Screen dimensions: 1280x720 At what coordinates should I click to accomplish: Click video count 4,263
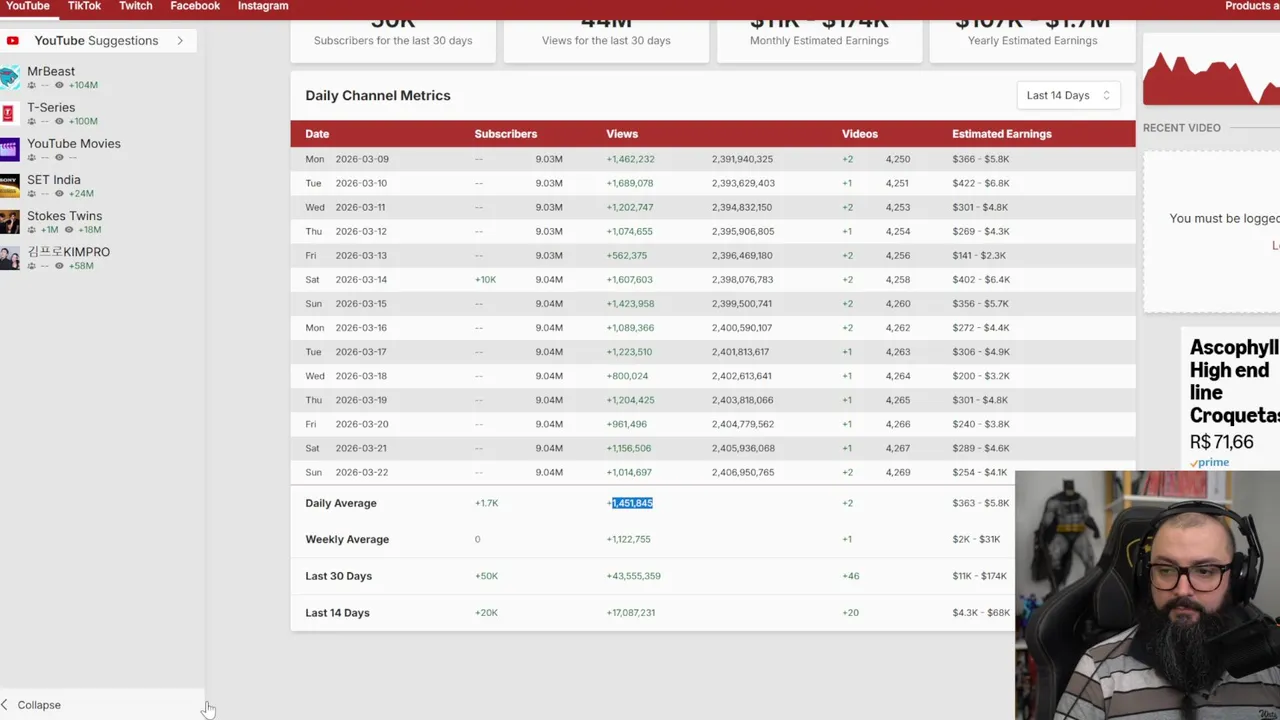(x=898, y=352)
